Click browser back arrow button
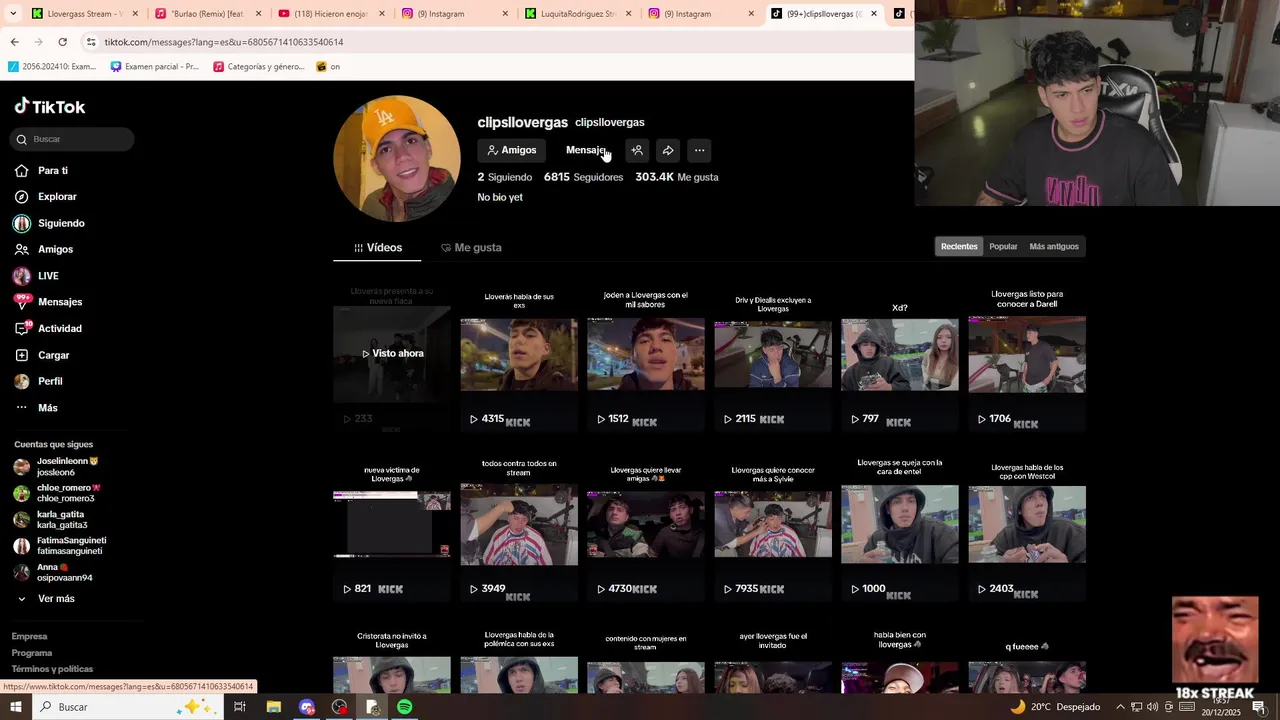The height and width of the screenshot is (720, 1280). tap(14, 42)
